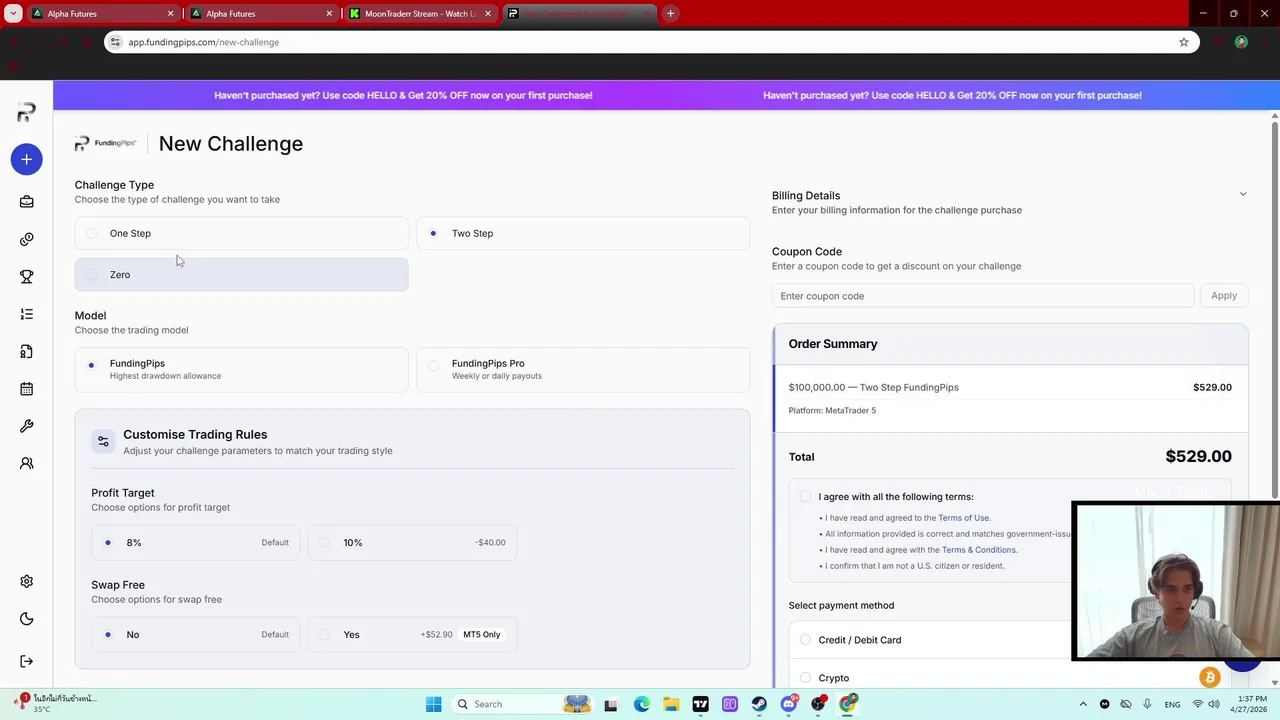Switch to the first Alpha Futures tab

[x=103, y=13]
